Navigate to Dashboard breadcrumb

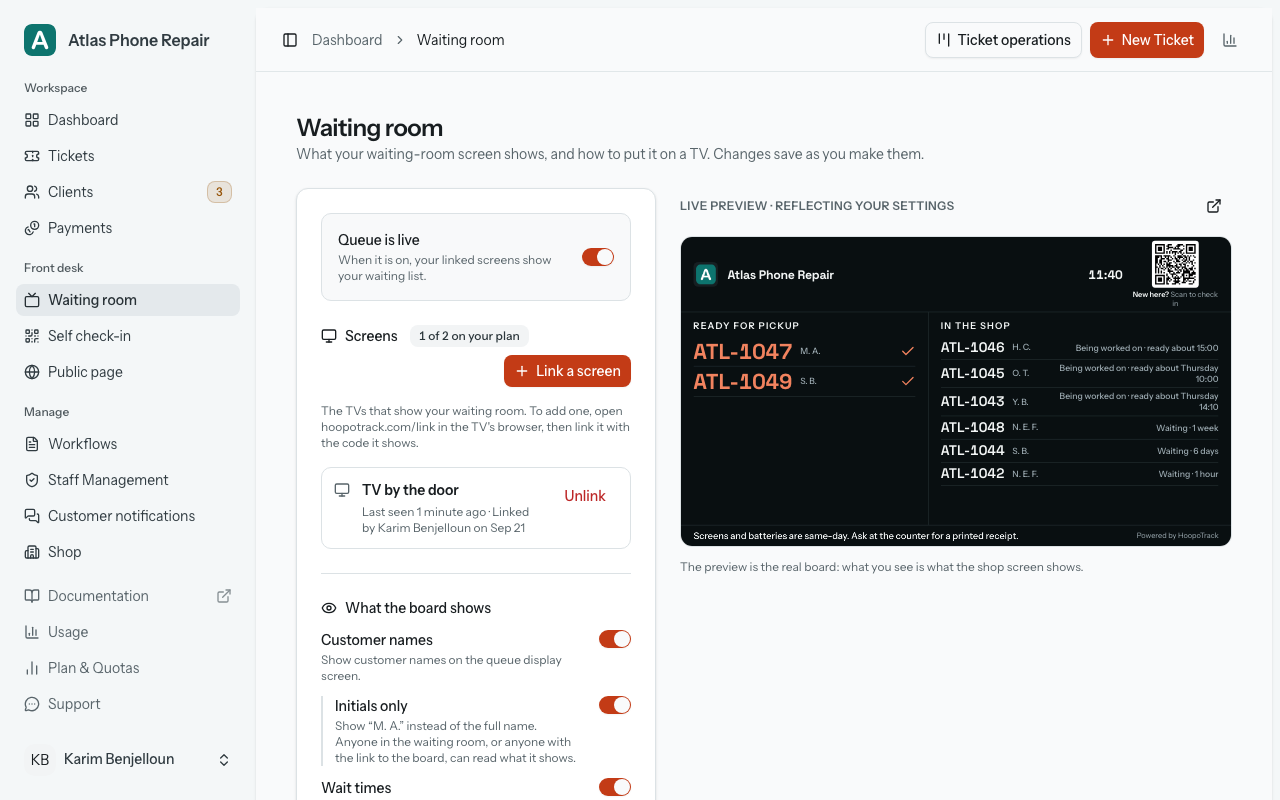[347, 40]
